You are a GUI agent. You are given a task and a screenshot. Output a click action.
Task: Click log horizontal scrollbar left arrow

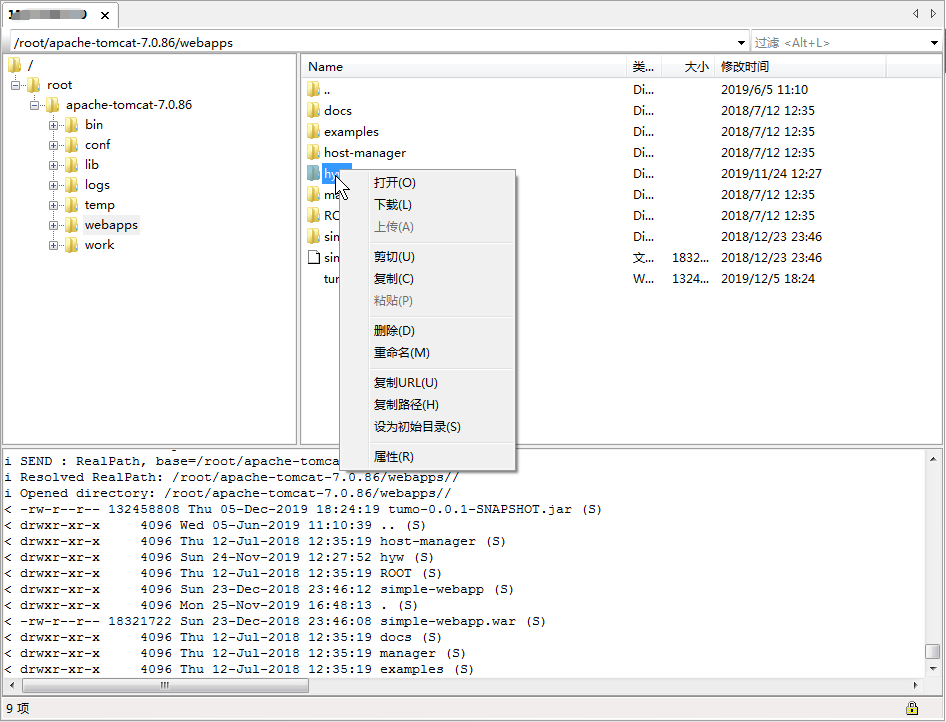pyautogui.click(x=11, y=685)
